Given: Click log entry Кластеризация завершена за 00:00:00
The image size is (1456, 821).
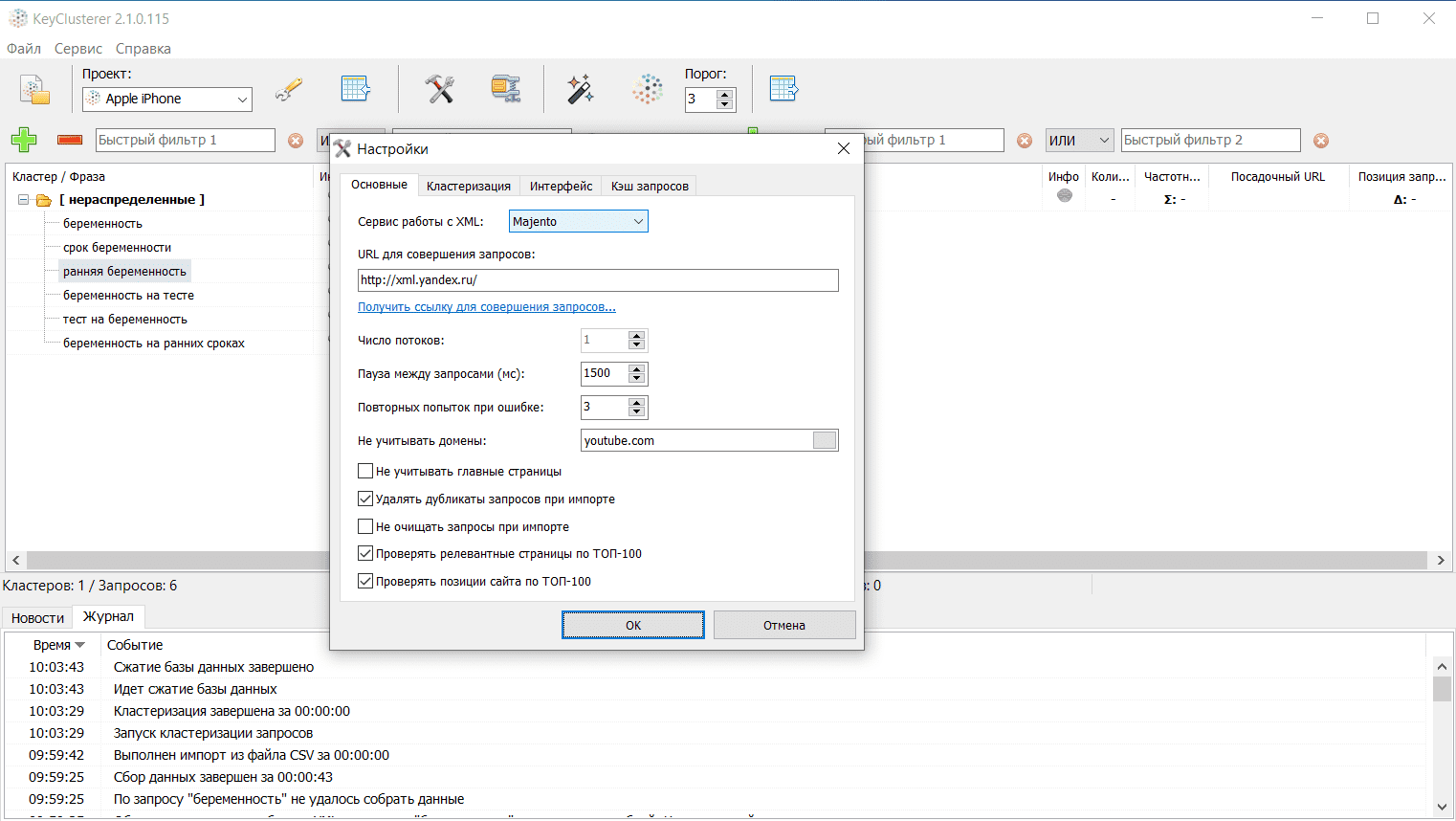Looking at the screenshot, I should [x=232, y=711].
